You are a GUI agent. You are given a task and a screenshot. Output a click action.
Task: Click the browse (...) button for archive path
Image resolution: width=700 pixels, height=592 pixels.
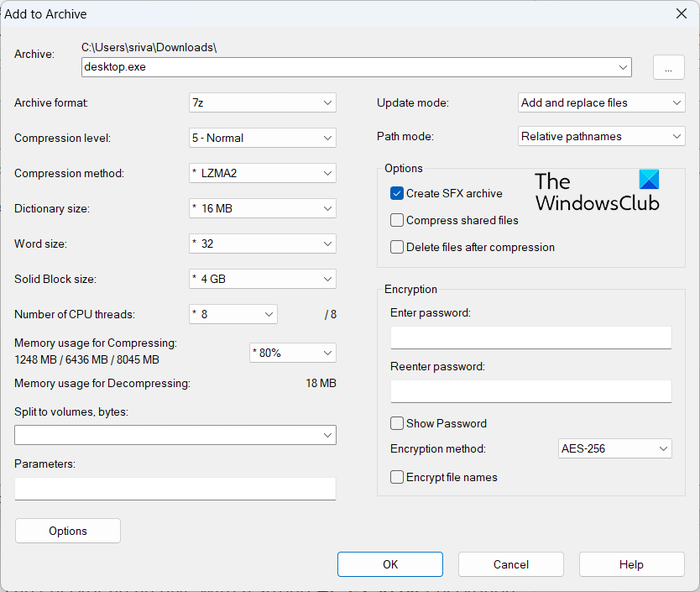668,67
